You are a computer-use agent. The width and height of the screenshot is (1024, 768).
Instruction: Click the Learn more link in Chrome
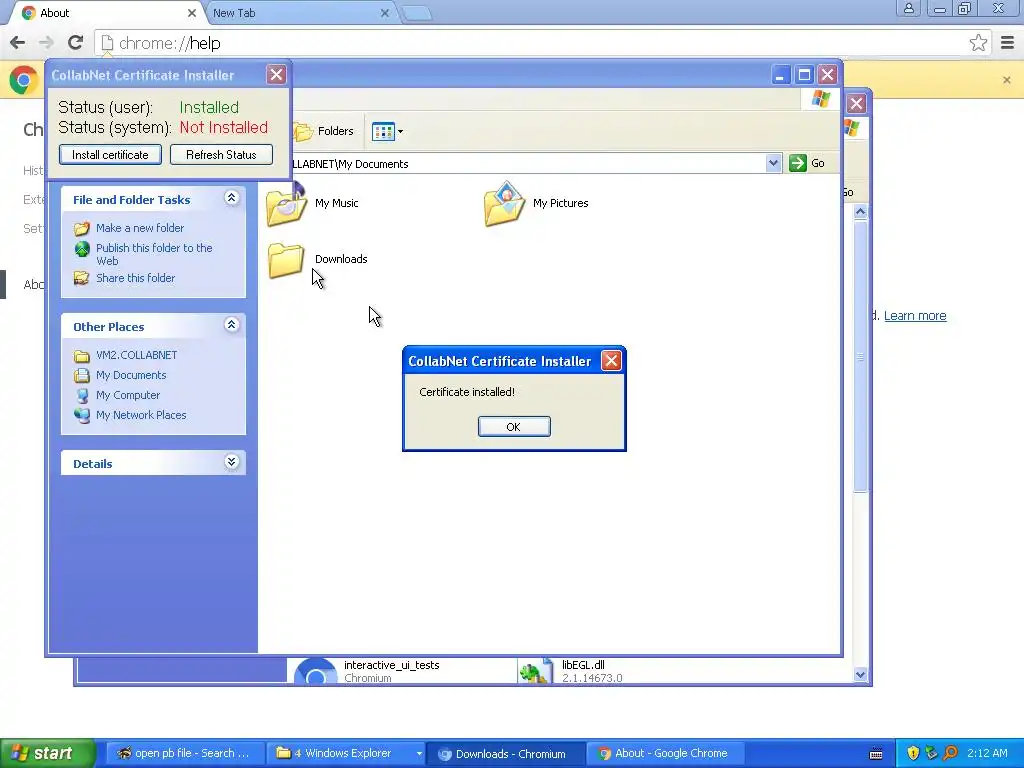pos(915,316)
